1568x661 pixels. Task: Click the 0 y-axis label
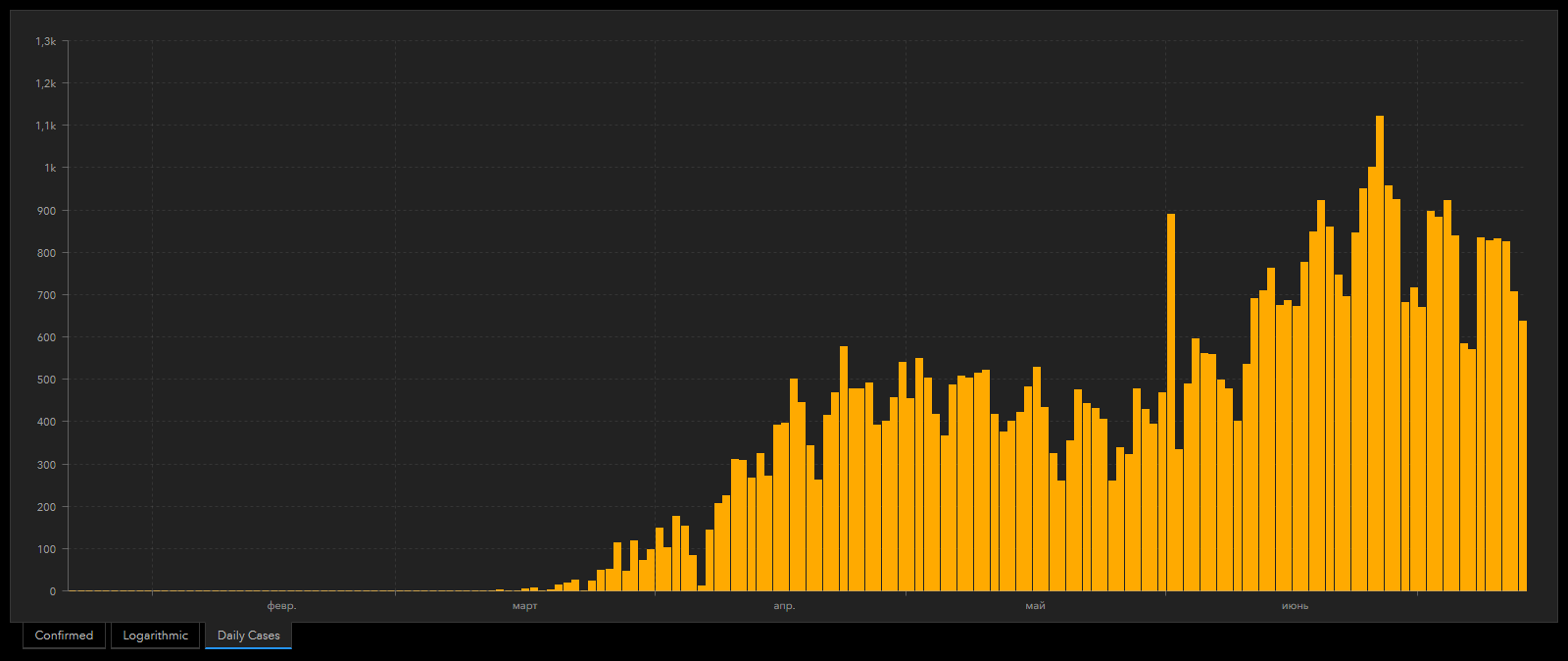(53, 591)
